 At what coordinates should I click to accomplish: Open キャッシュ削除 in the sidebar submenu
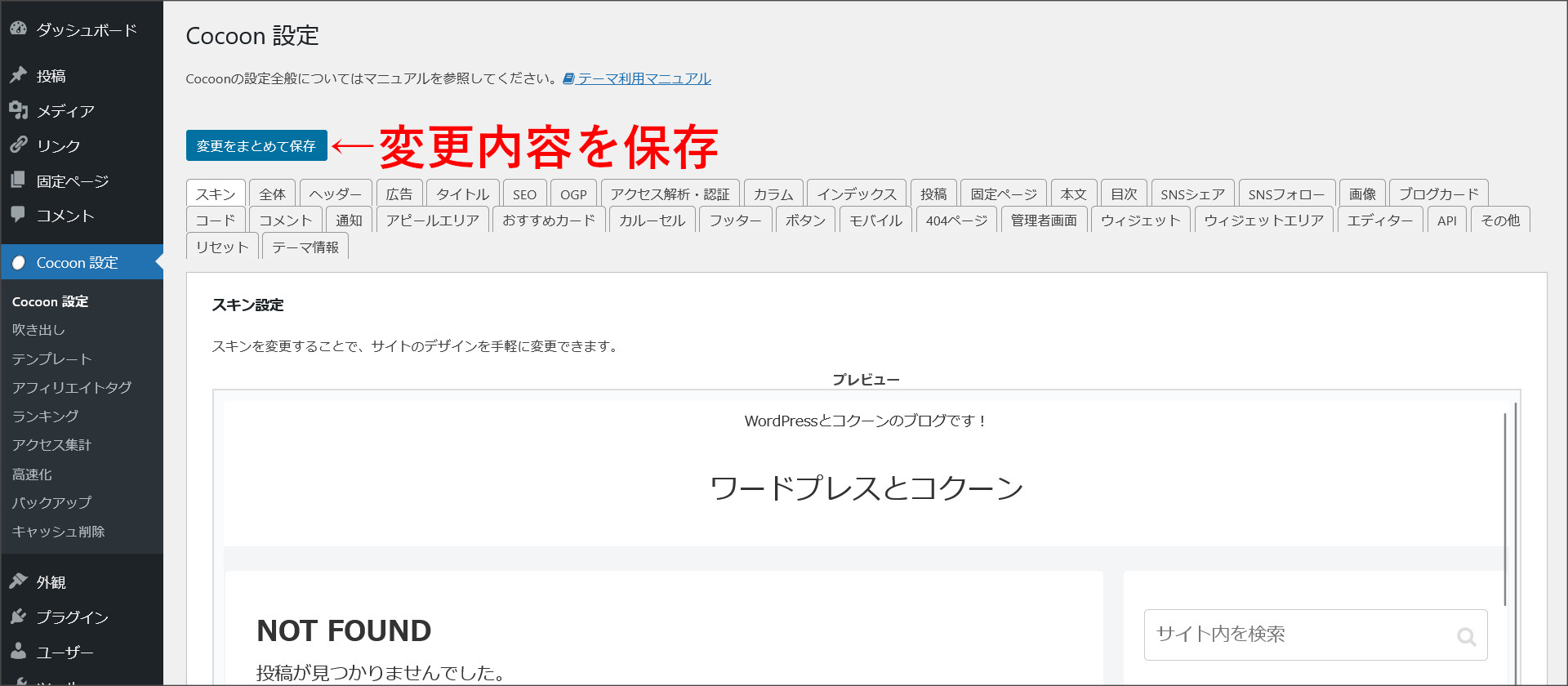click(x=58, y=531)
